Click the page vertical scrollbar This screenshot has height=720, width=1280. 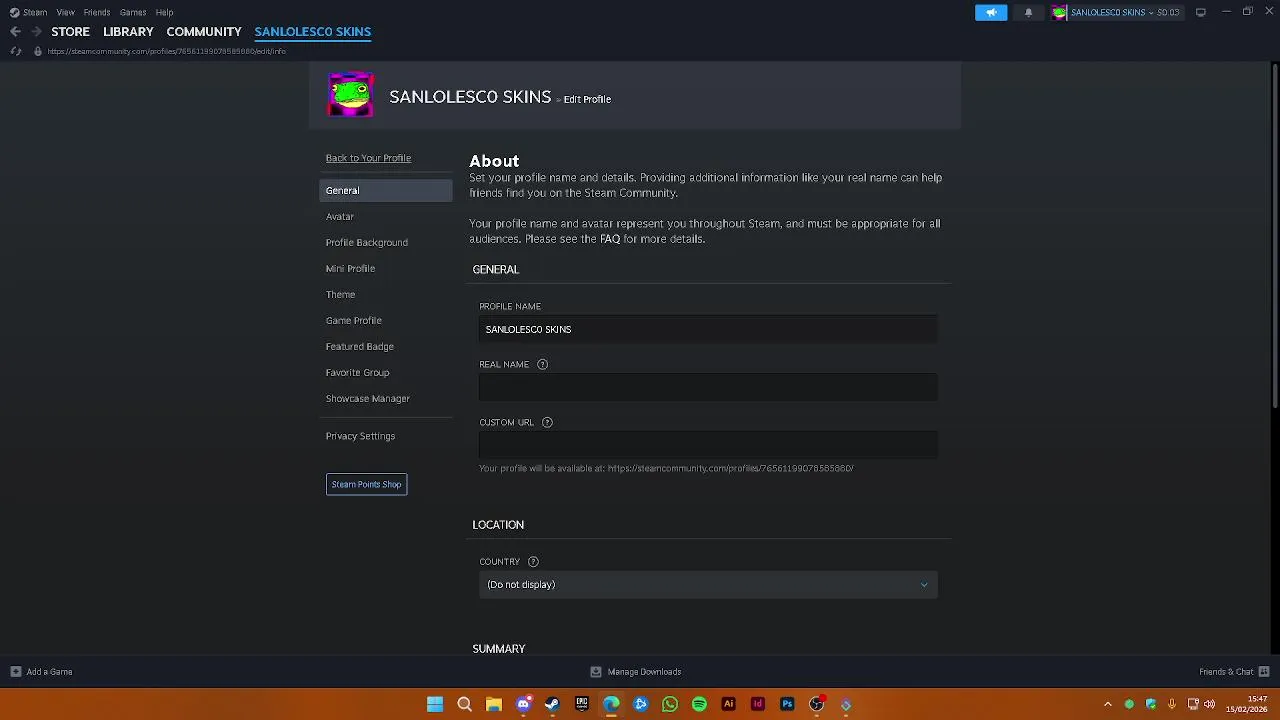click(1274, 235)
